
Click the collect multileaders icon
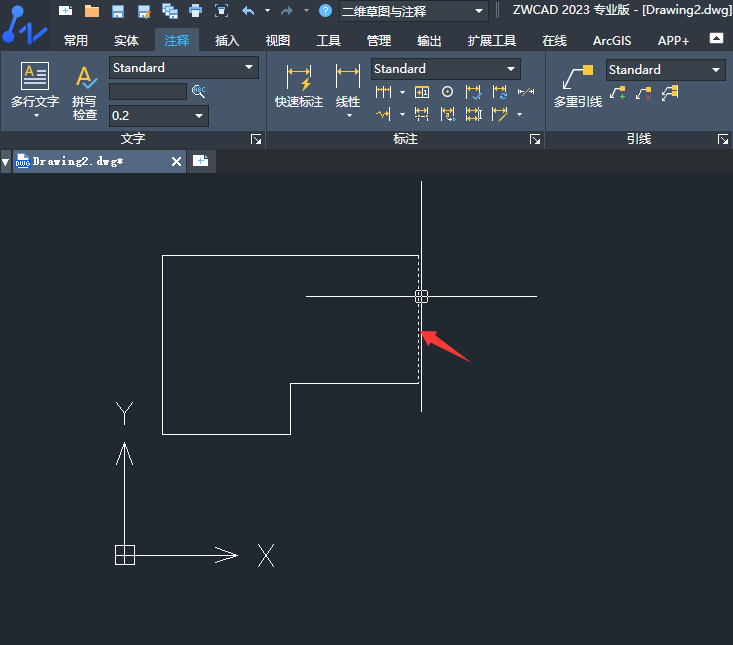(670, 93)
